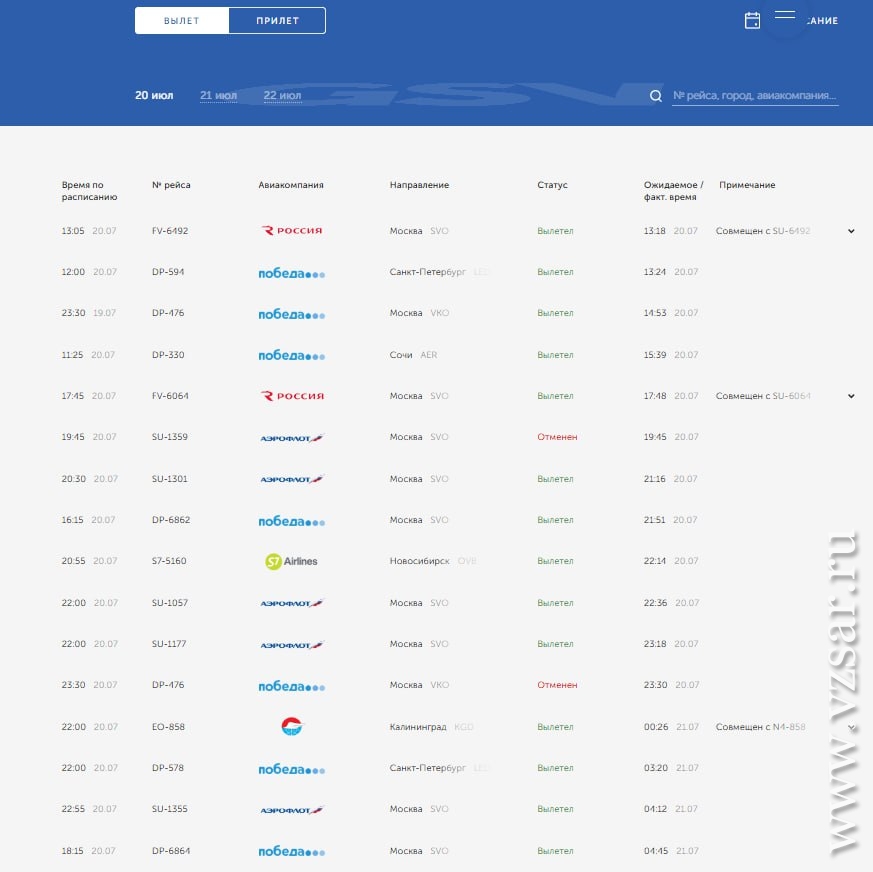Click the search magnifier icon
This screenshot has width=873, height=872.
656,96
